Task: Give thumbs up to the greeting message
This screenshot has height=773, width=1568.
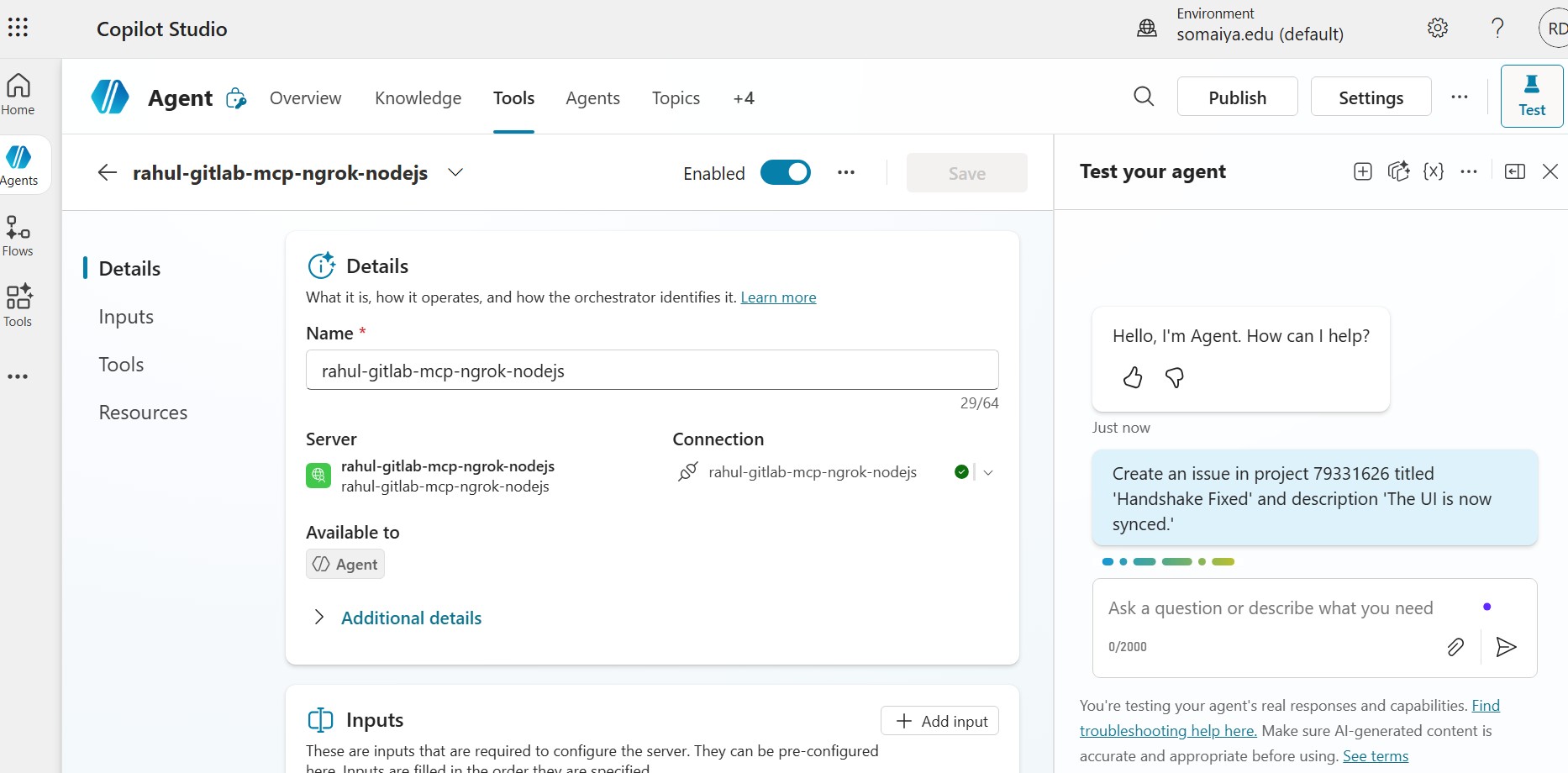Action: [x=1133, y=378]
